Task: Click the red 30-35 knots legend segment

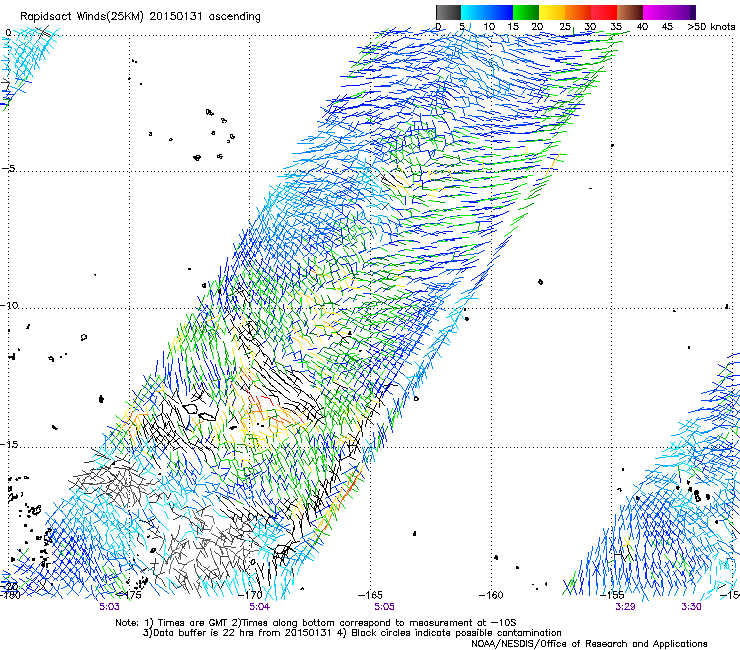Action: click(604, 12)
